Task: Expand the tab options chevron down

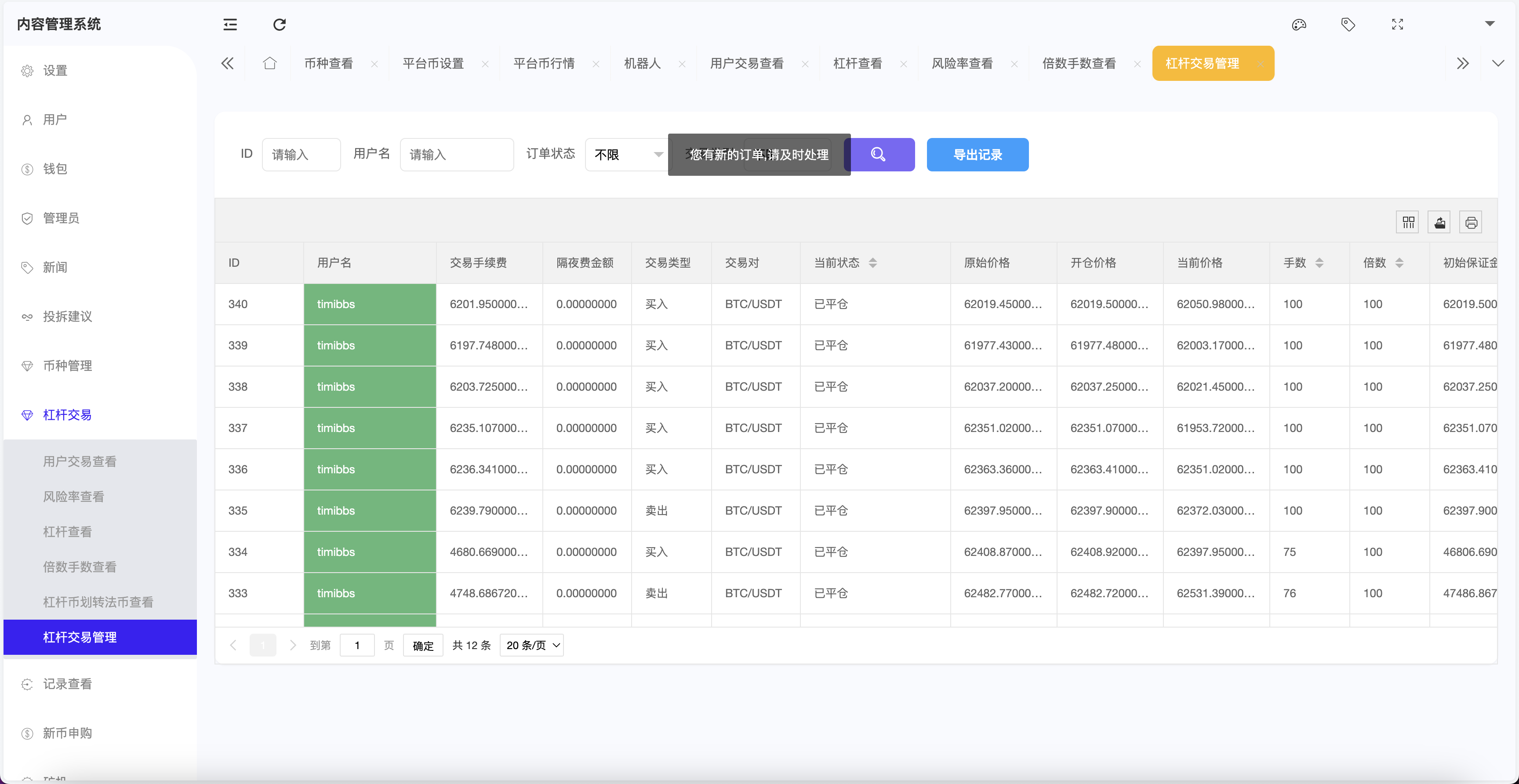Action: [x=1498, y=63]
